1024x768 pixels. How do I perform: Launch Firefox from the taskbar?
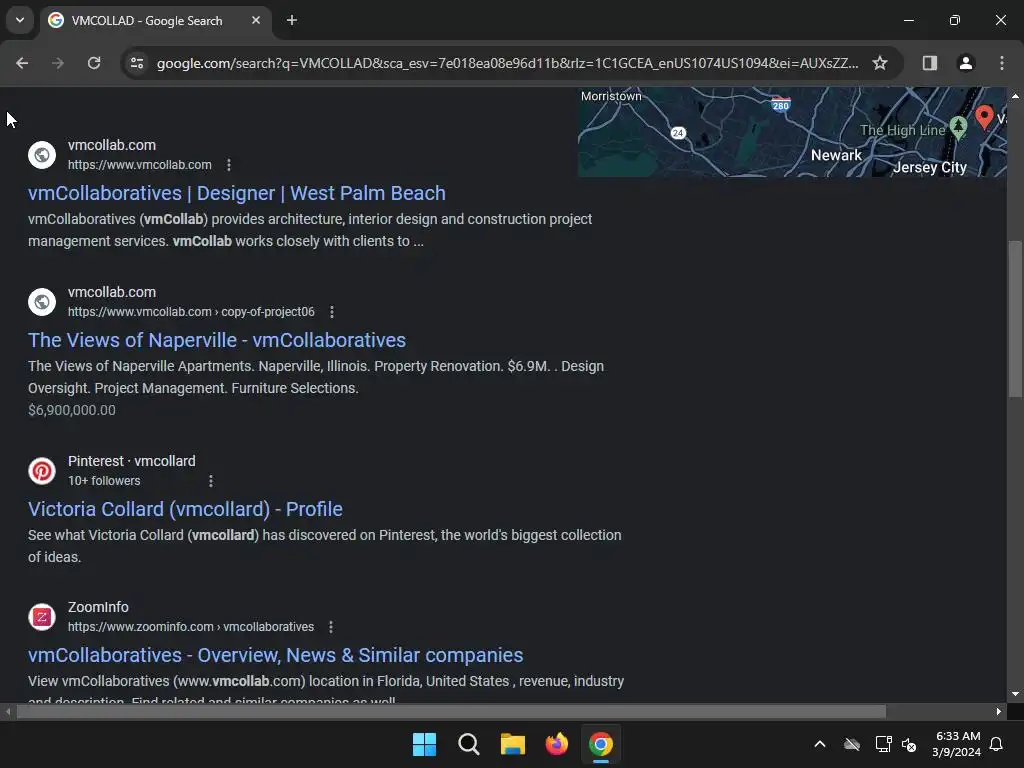tap(556, 744)
